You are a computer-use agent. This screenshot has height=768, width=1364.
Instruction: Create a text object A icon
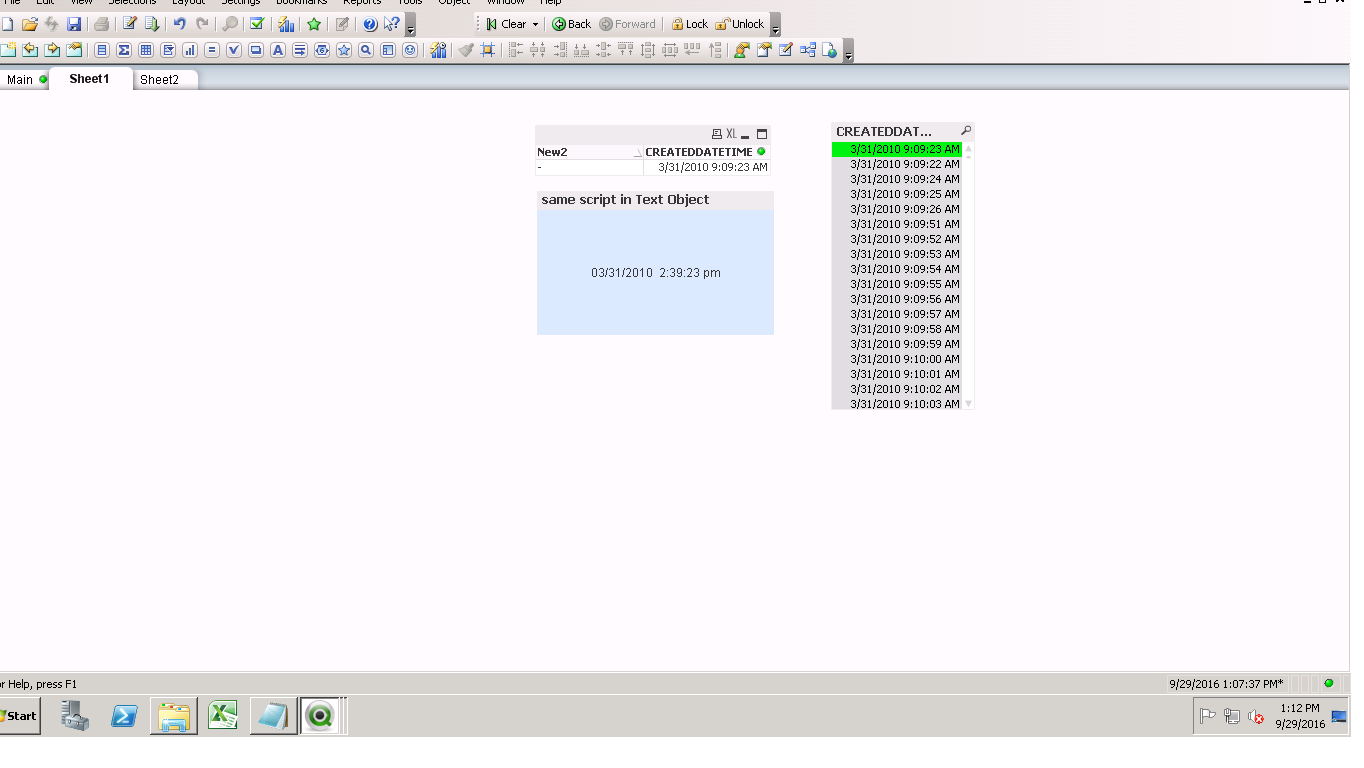pyautogui.click(x=277, y=50)
